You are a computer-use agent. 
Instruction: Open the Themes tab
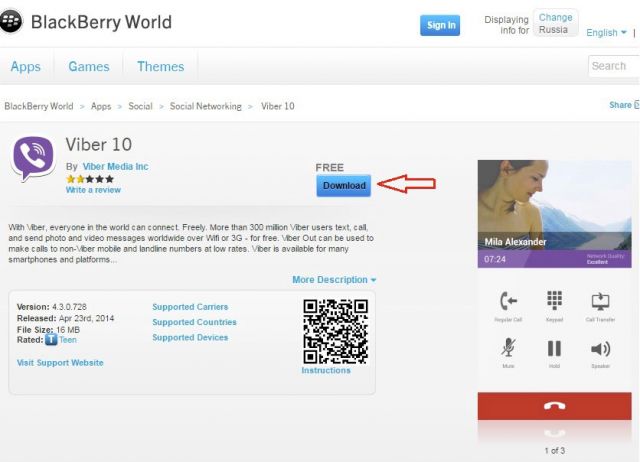pyautogui.click(x=160, y=67)
